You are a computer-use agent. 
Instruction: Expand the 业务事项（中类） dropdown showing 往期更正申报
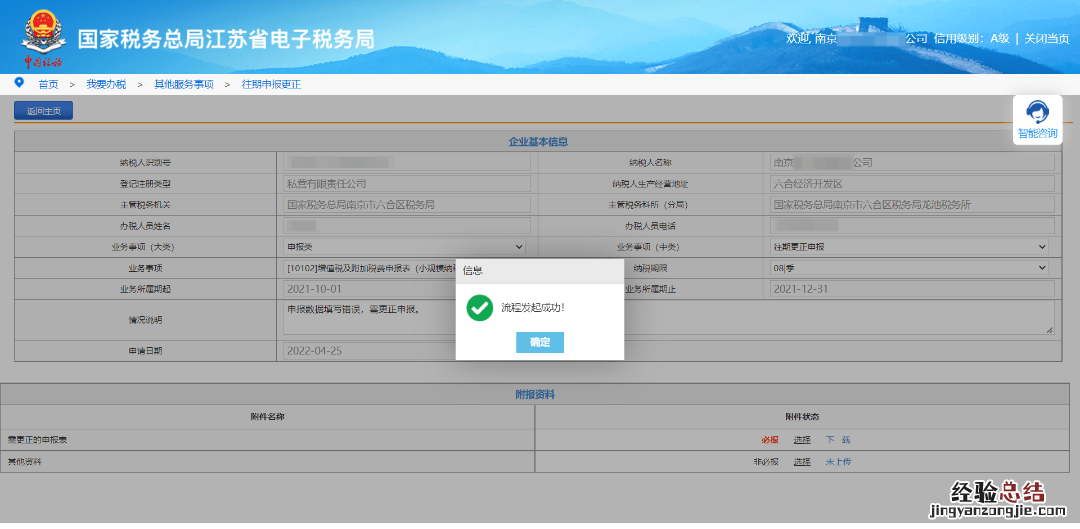point(910,246)
